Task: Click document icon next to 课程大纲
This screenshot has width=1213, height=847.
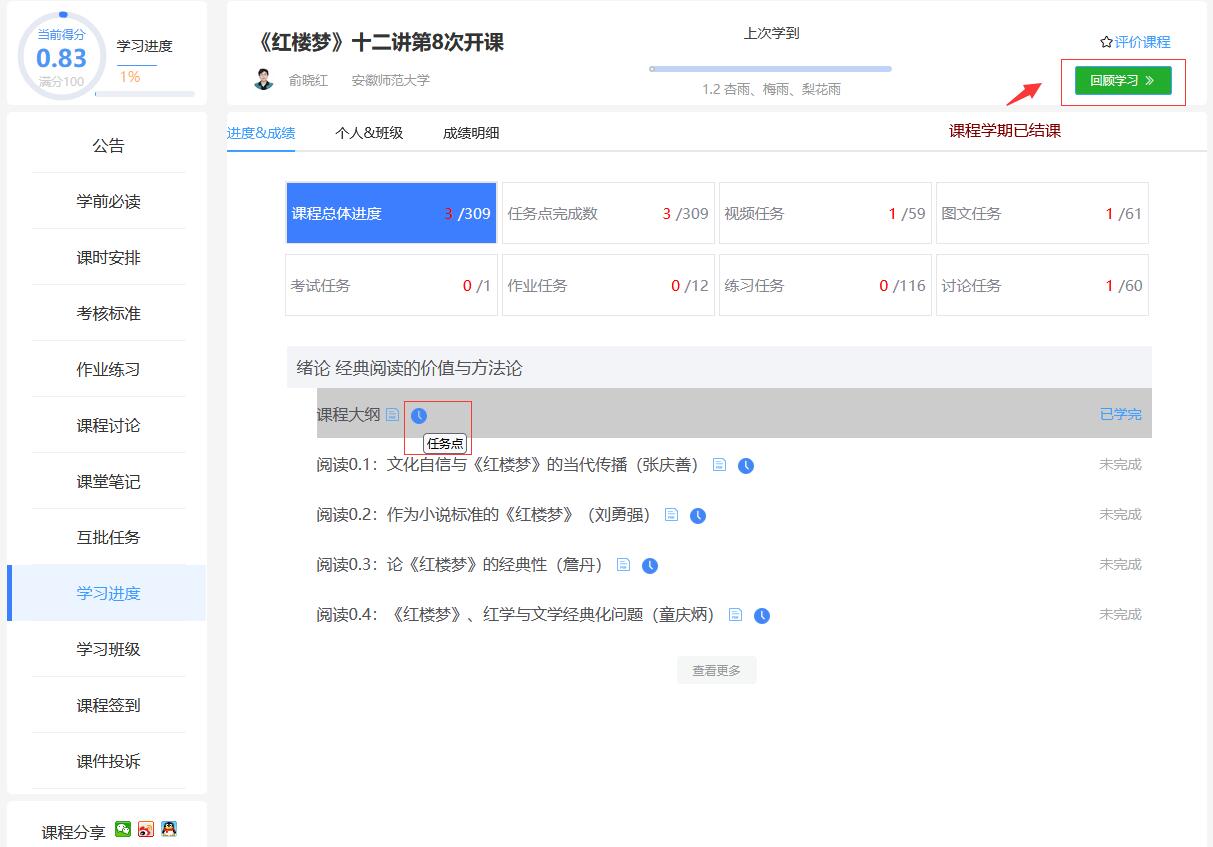Action: [393, 414]
